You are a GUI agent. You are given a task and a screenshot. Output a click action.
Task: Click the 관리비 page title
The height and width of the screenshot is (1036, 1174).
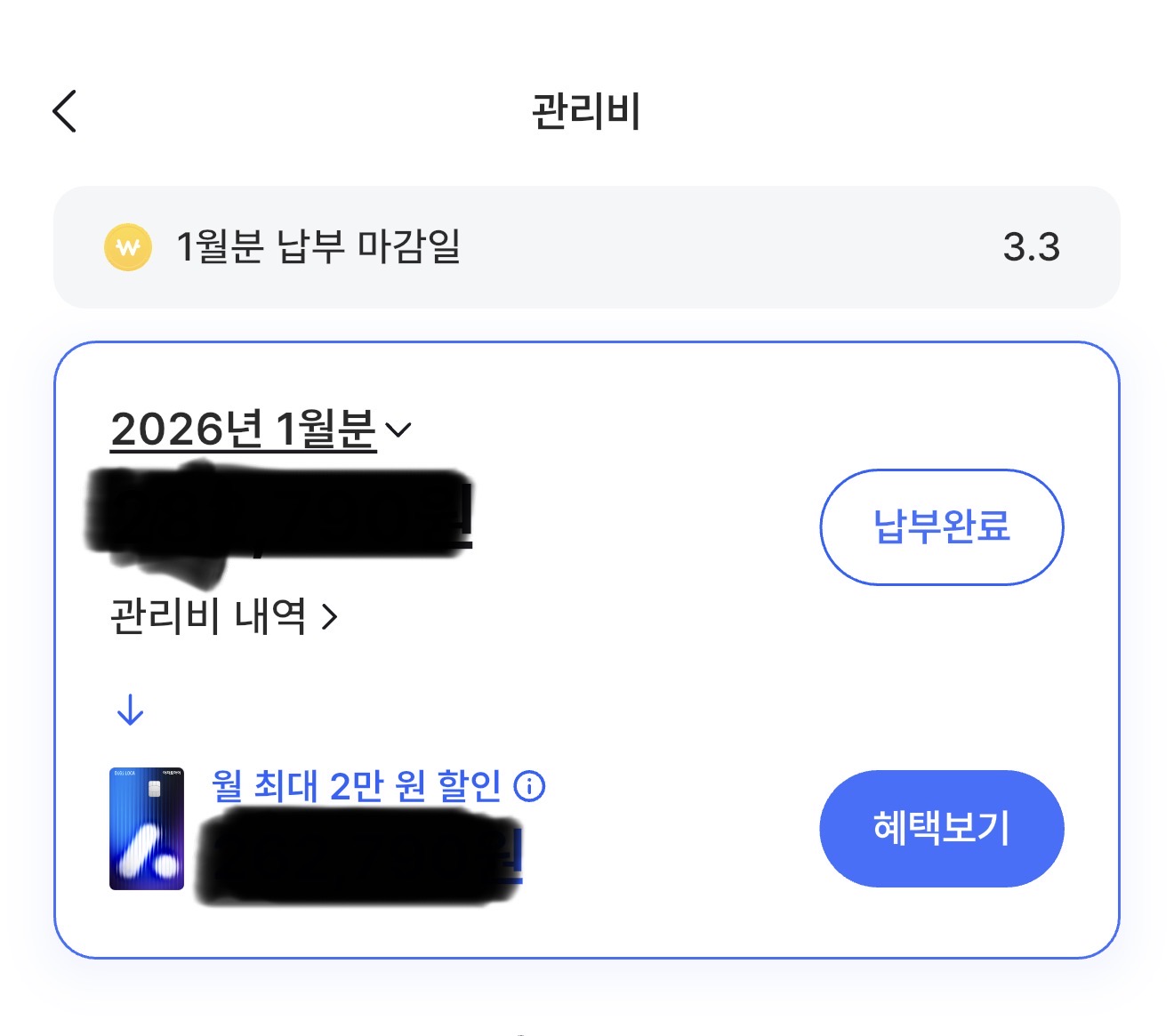click(586, 111)
